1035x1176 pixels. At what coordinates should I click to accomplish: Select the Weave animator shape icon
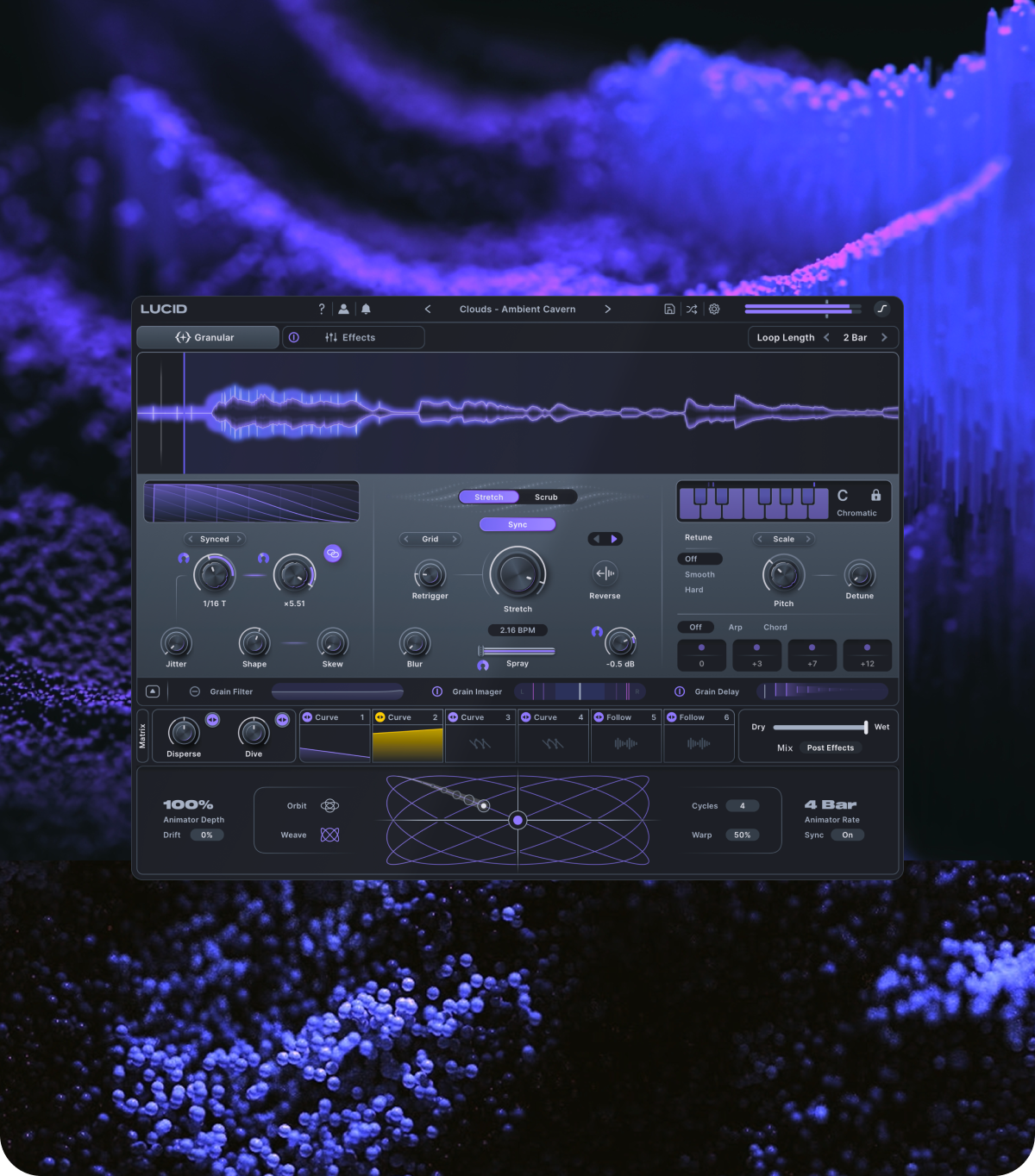(x=329, y=835)
